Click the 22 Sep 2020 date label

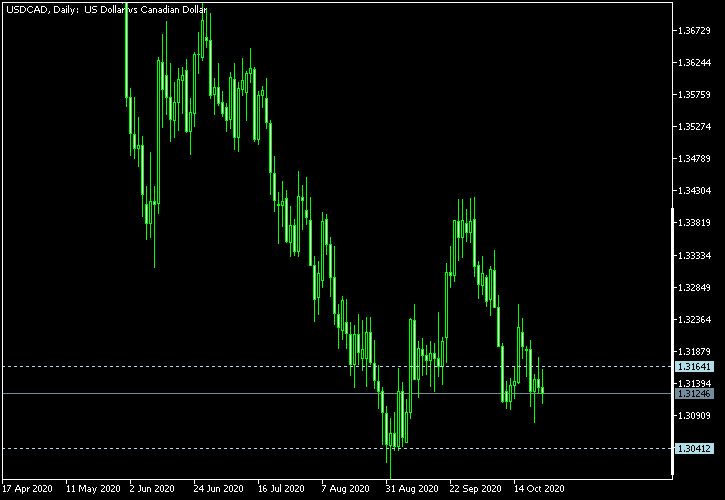(x=476, y=488)
